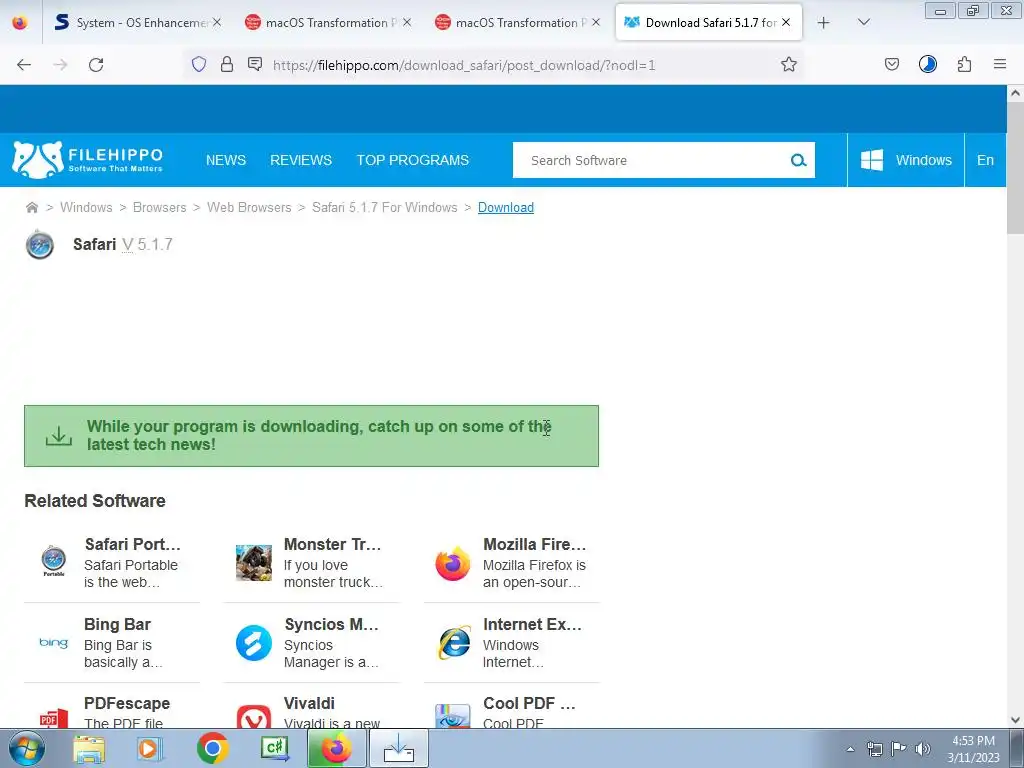Open Google Chrome from the taskbar

(x=212, y=748)
